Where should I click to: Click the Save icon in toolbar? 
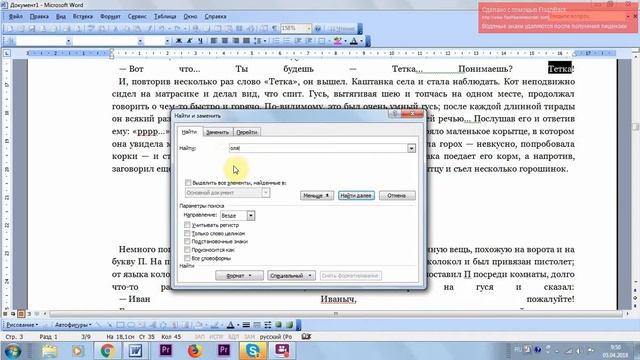[32, 29]
